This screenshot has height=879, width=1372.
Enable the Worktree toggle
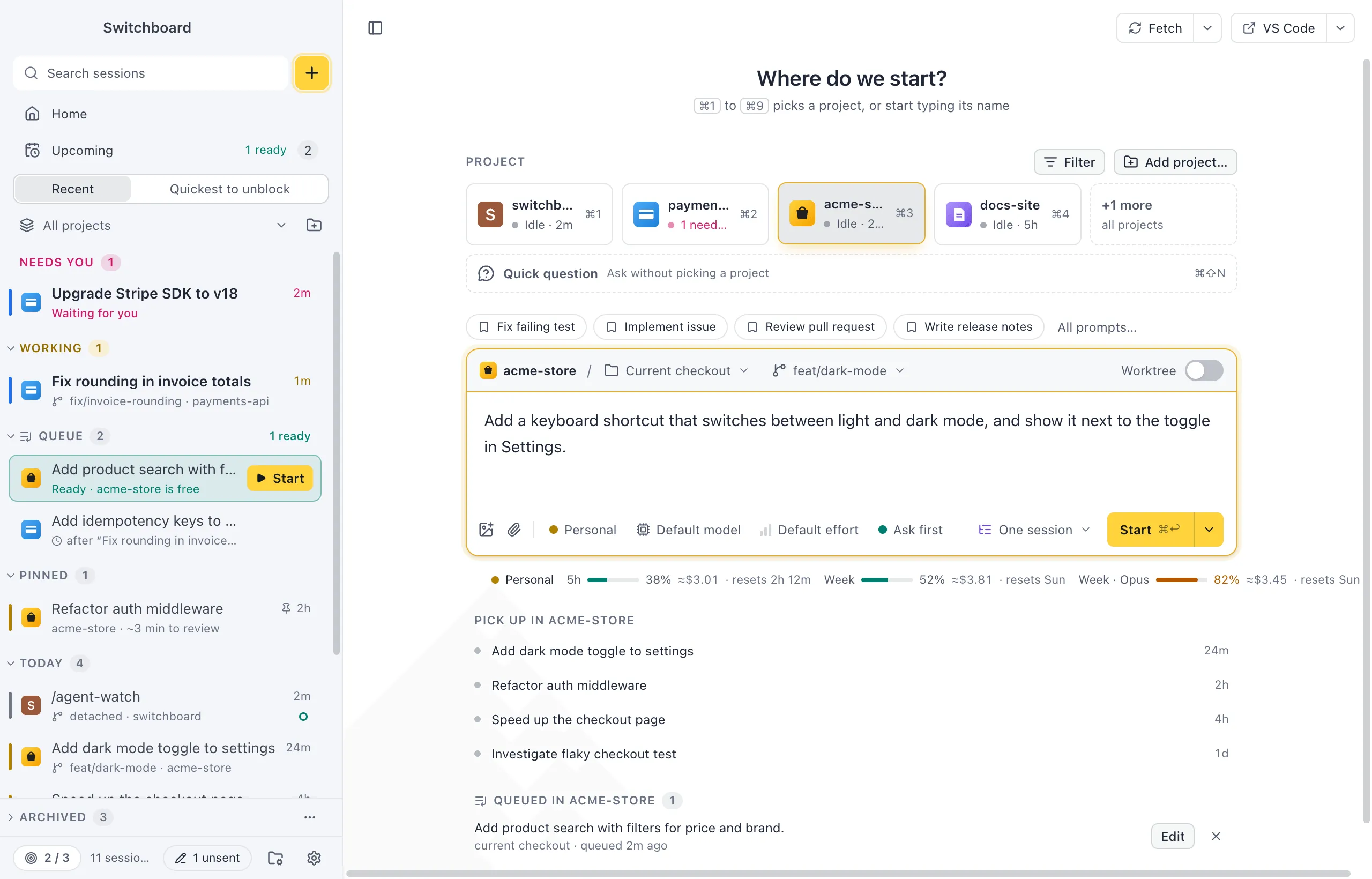(x=1204, y=370)
